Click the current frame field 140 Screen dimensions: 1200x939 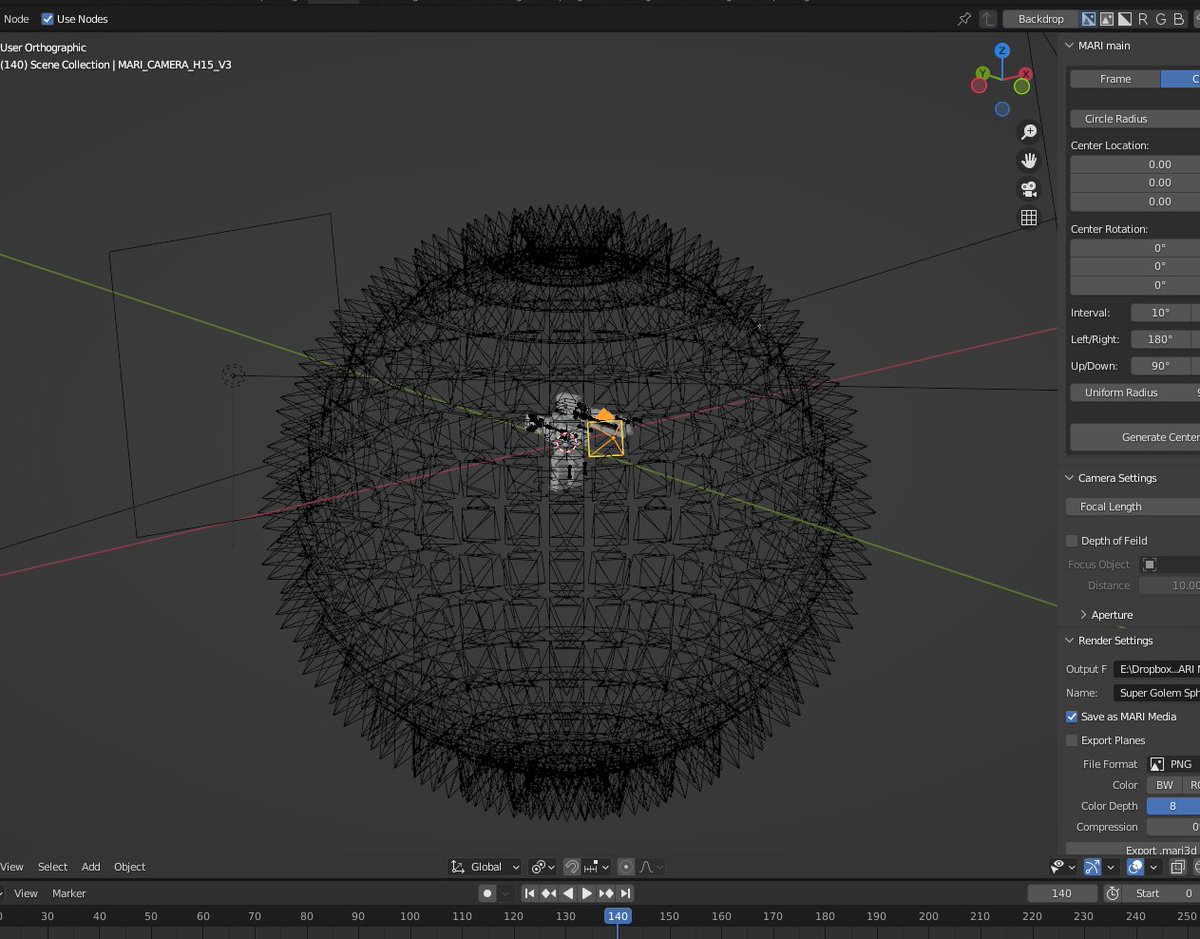click(1062, 893)
